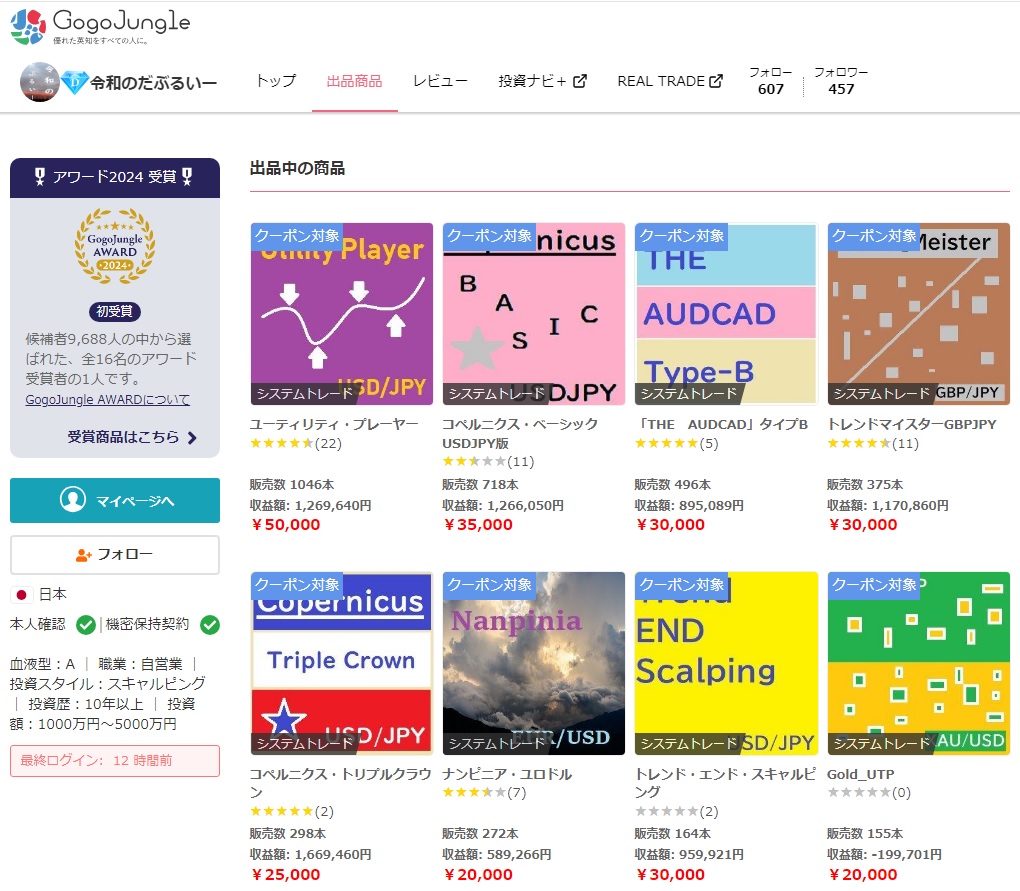This screenshot has width=1020, height=891.
Task: Click the ¥35,000 price
Action: 477,525
